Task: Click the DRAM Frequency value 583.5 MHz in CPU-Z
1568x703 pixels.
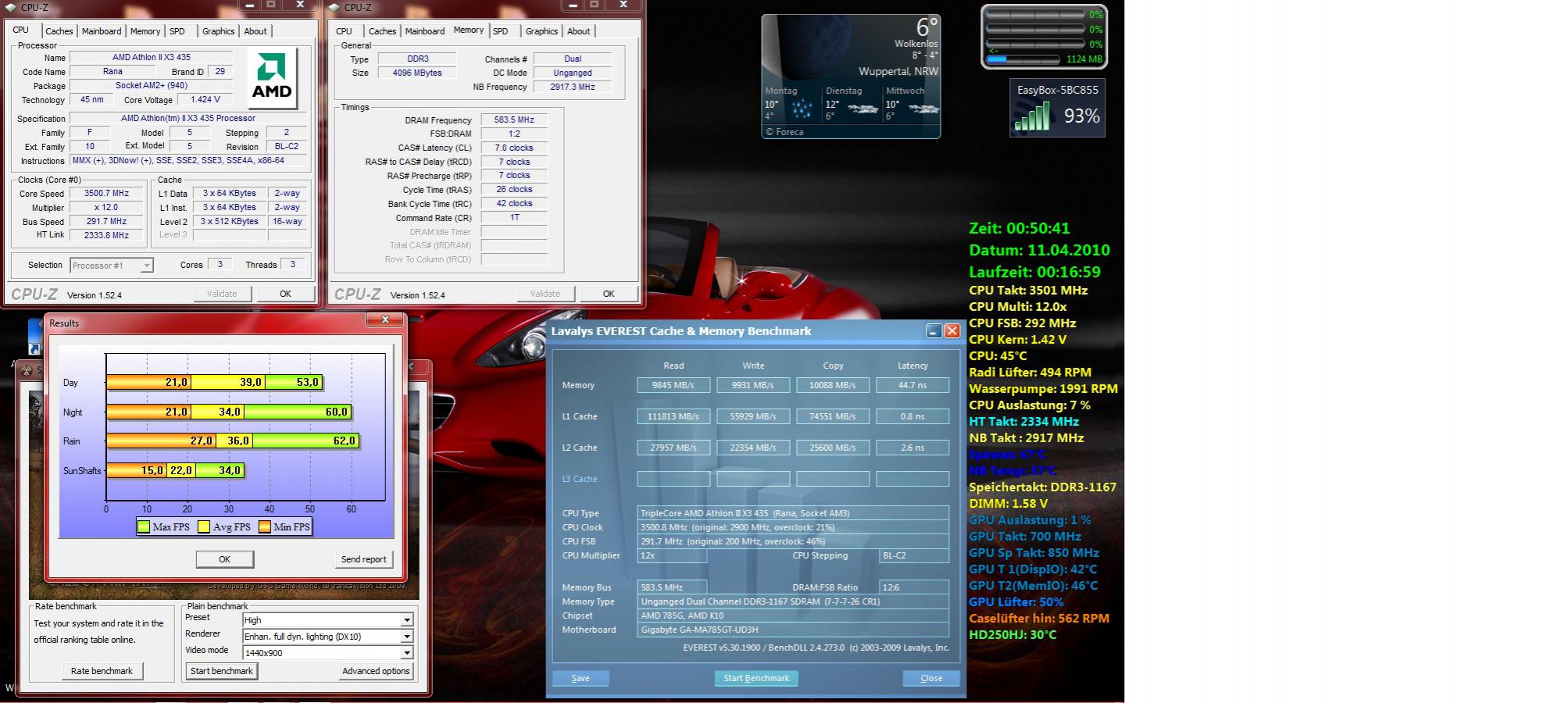Action: click(x=514, y=120)
